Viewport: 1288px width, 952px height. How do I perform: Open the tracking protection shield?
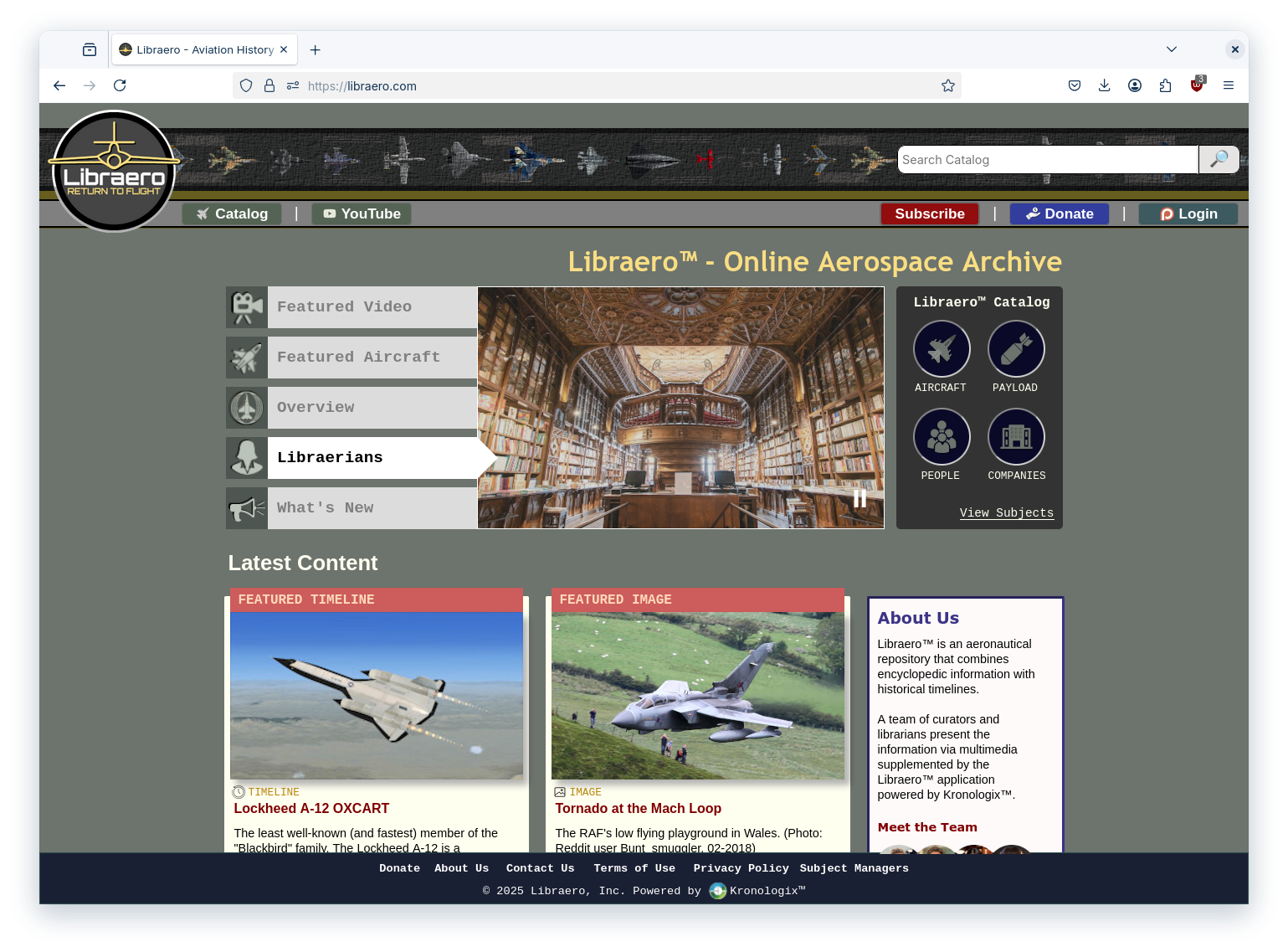point(246,85)
